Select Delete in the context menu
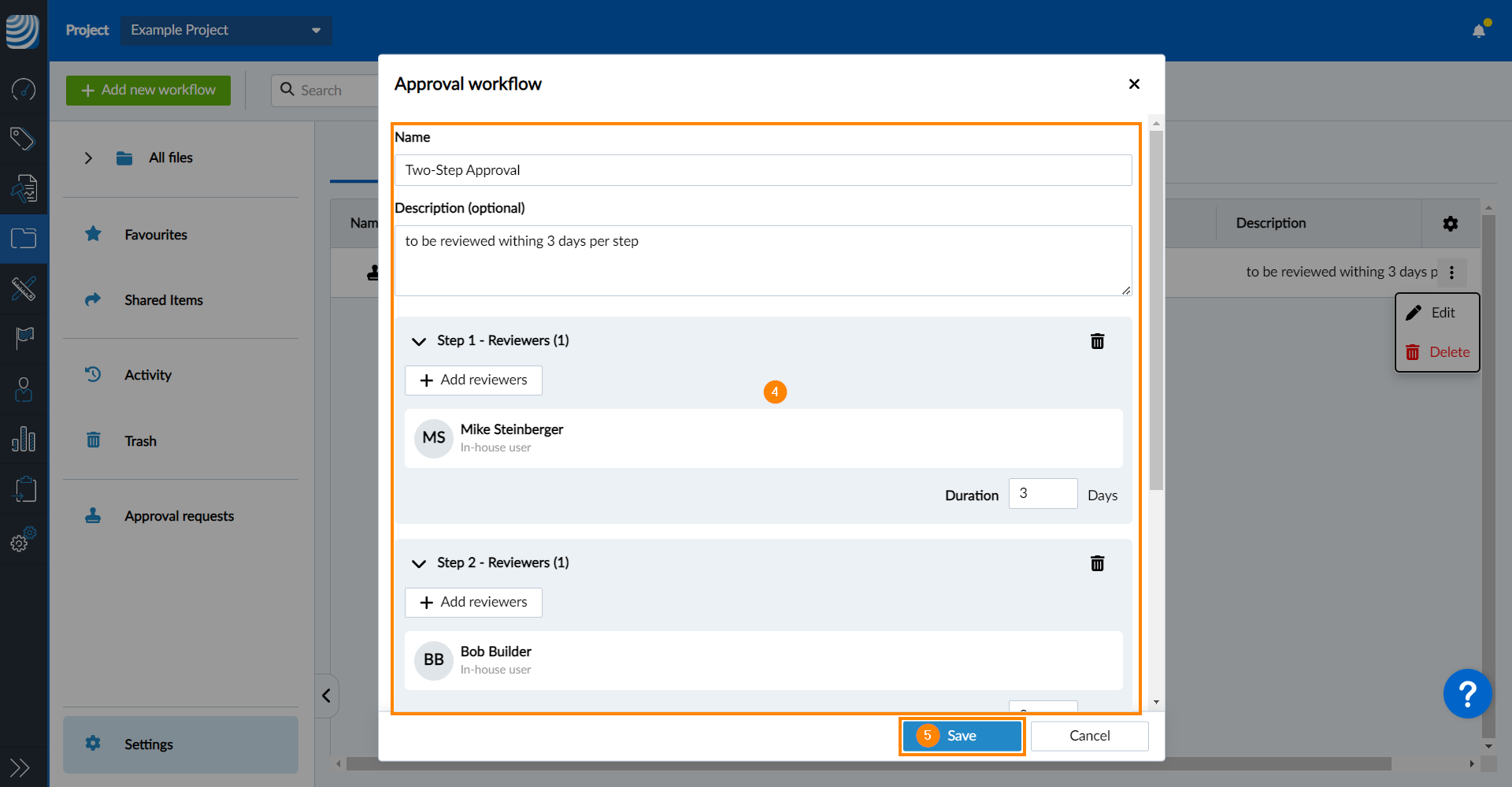The height and width of the screenshot is (787, 1512). (x=1437, y=352)
